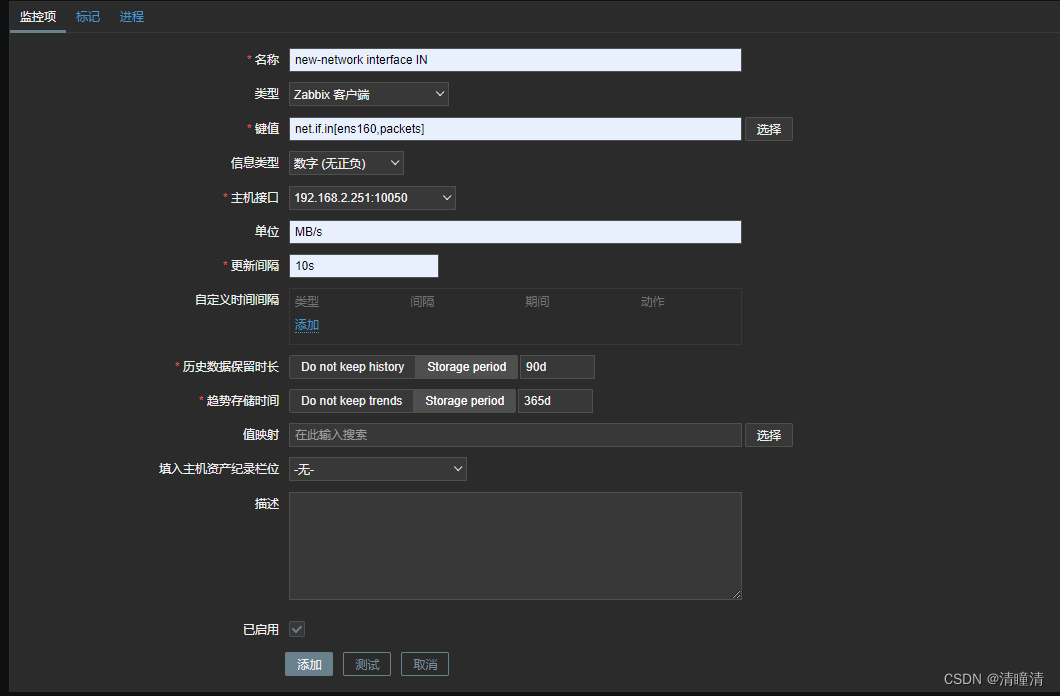Click the 选择 button next to 值映射
Viewport: 1060px width, 696px height.
point(769,435)
